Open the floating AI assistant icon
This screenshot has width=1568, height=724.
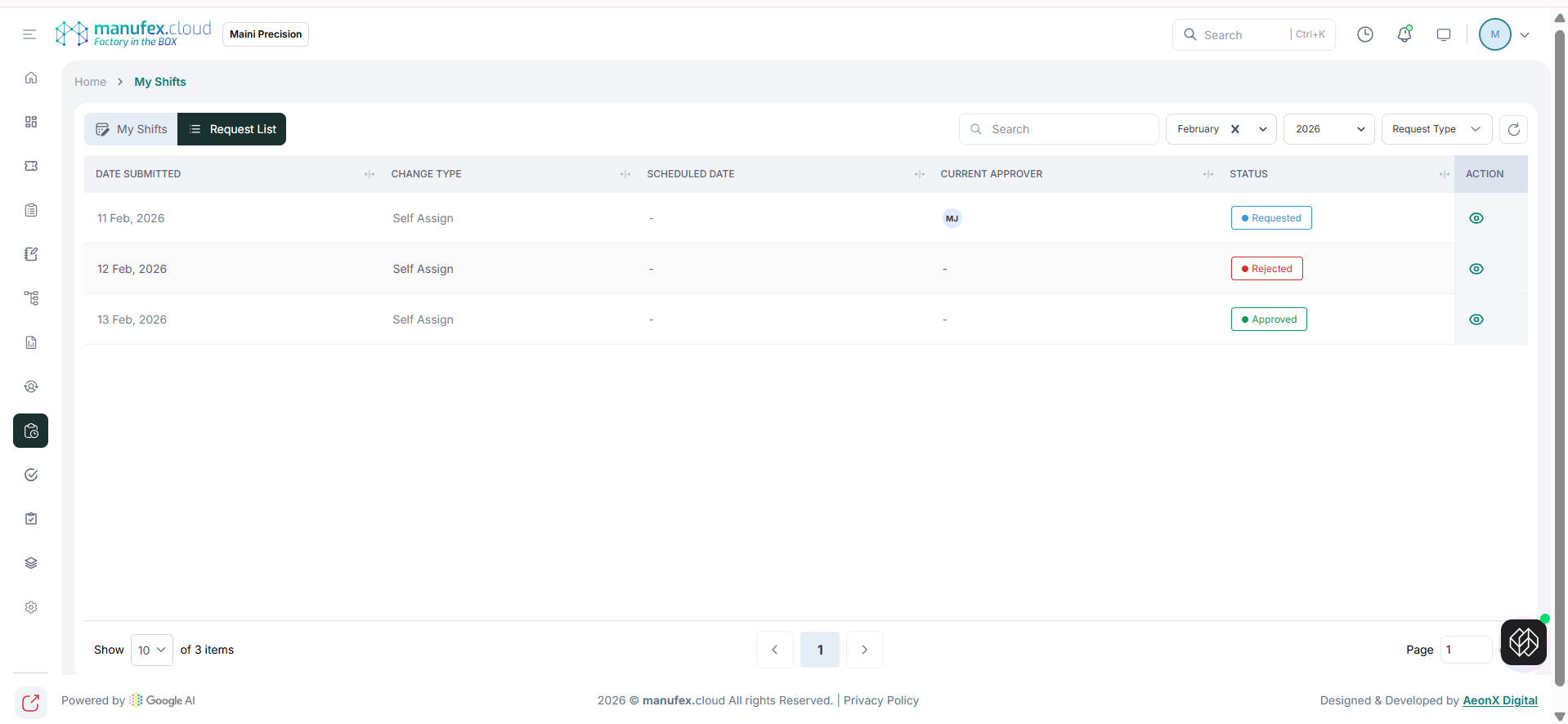click(1523, 642)
